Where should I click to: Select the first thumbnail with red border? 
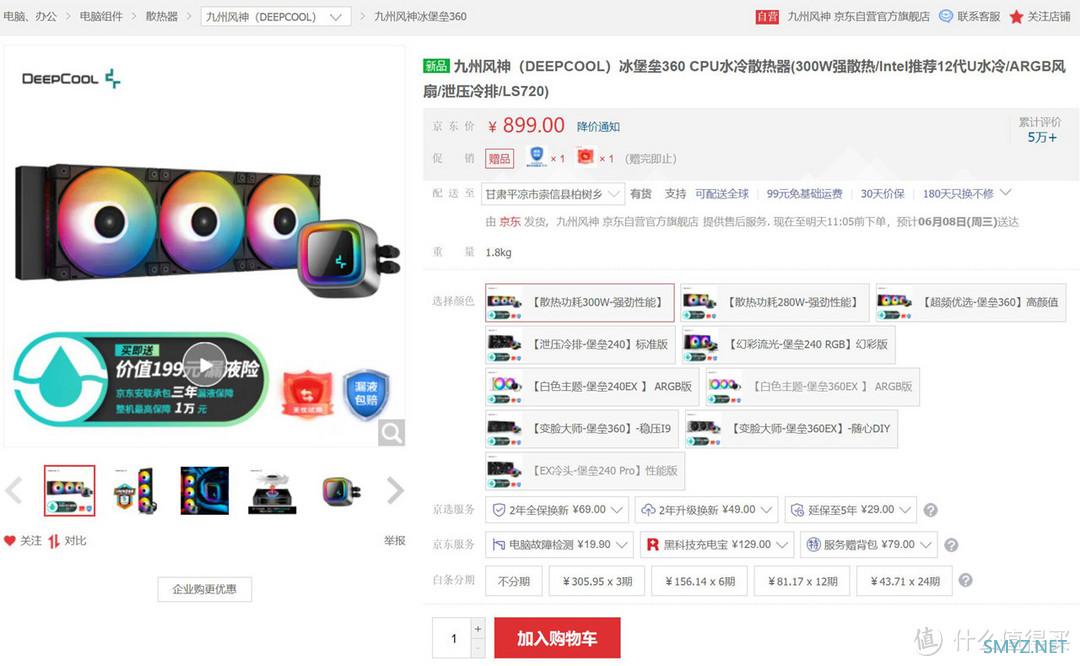[x=70, y=490]
